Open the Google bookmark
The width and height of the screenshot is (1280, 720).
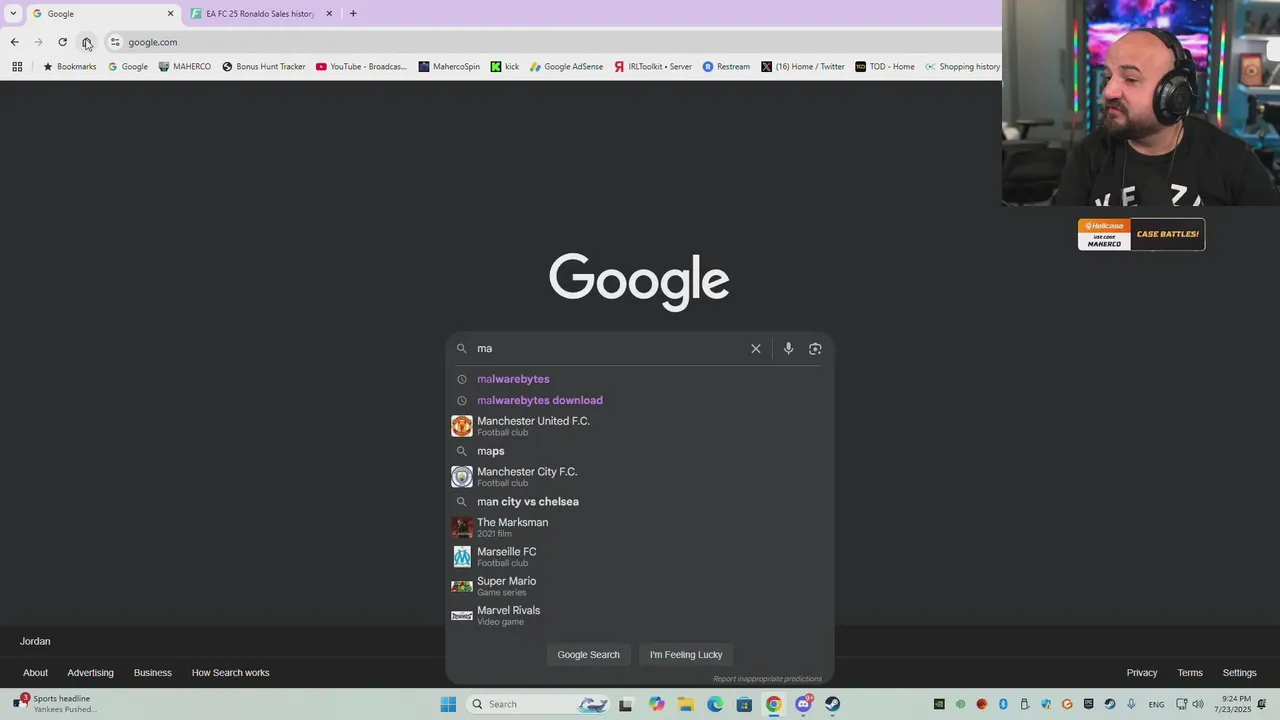(128, 67)
